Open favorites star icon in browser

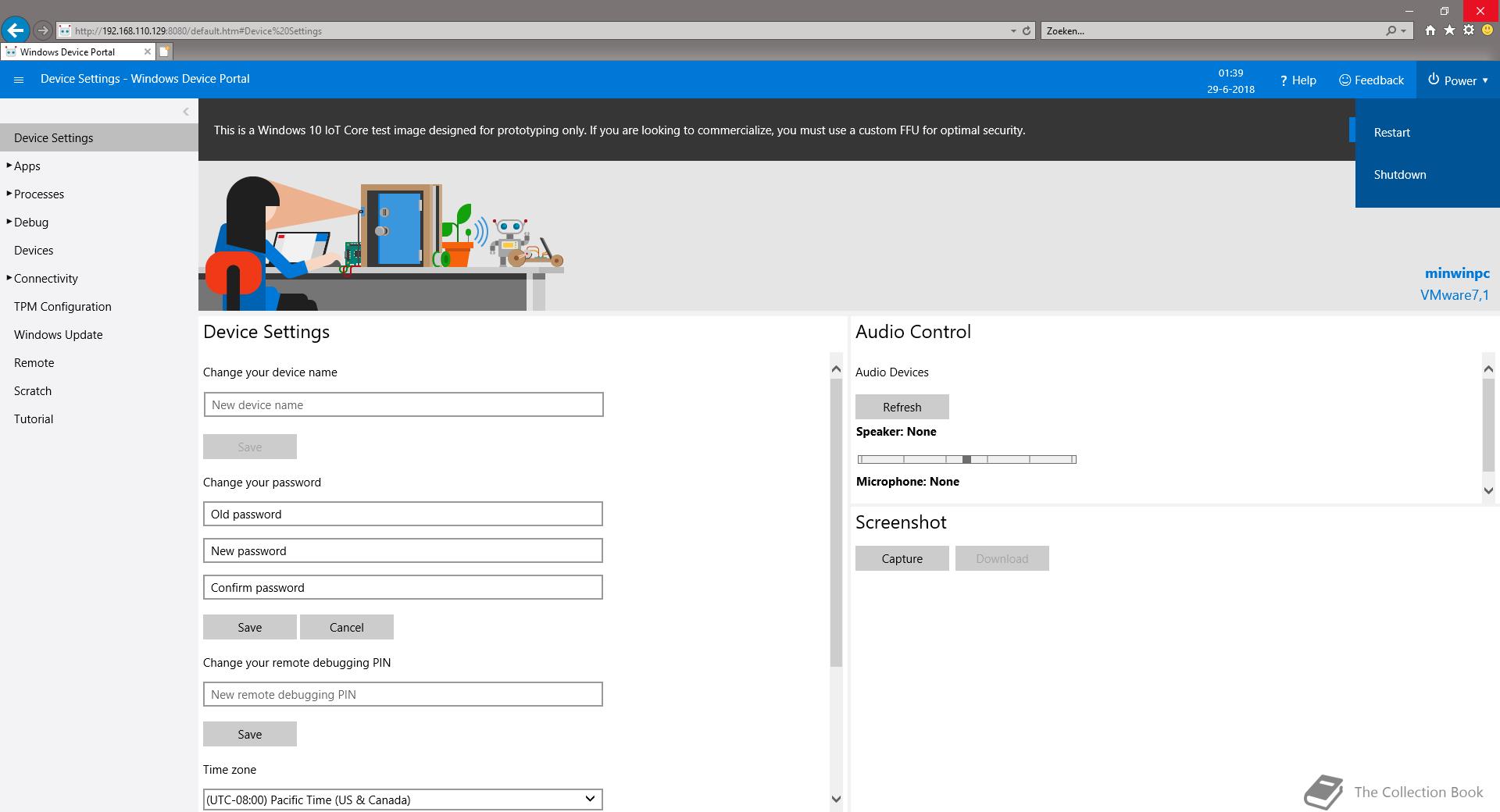tap(1449, 30)
